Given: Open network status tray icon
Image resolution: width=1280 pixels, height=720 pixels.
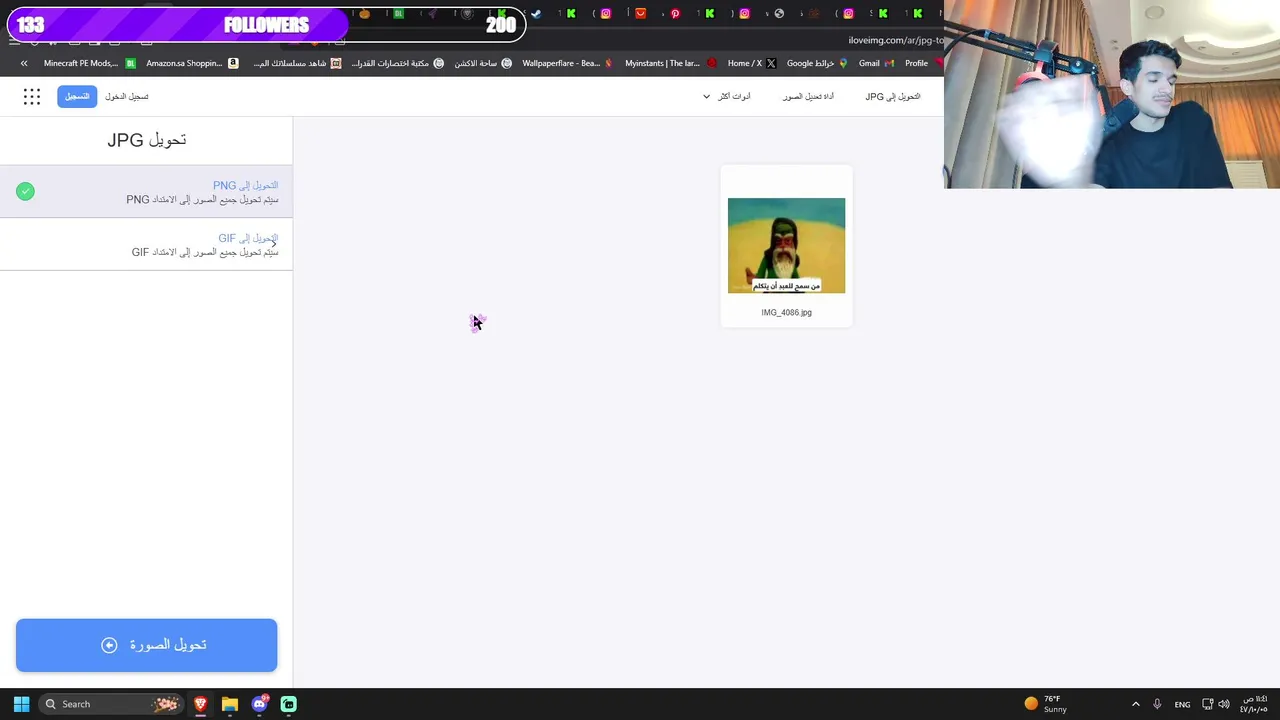Looking at the screenshot, I should coord(1207,704).
